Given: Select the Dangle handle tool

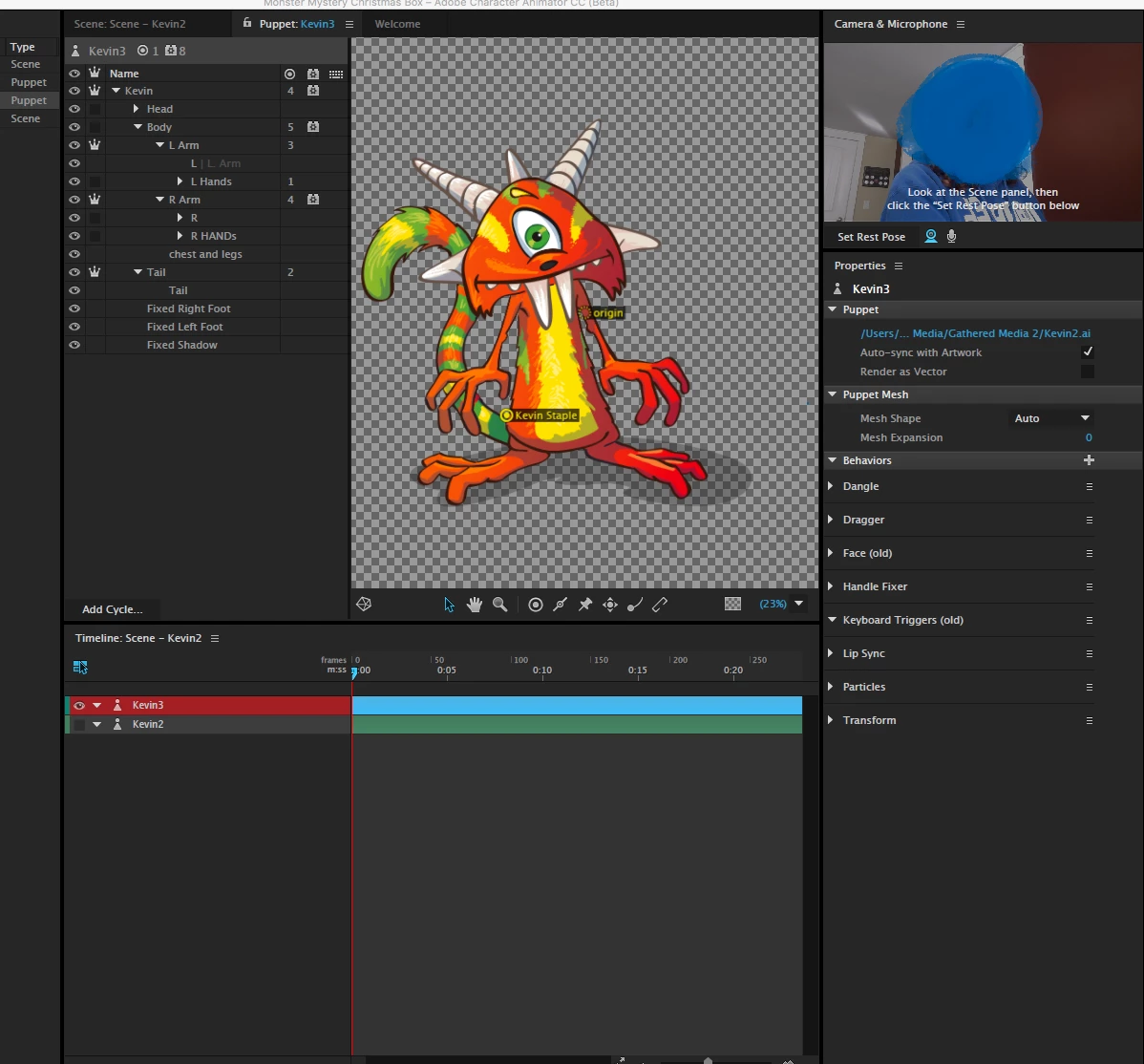Looking at the screenshot, I should click(x=635, y=605).
